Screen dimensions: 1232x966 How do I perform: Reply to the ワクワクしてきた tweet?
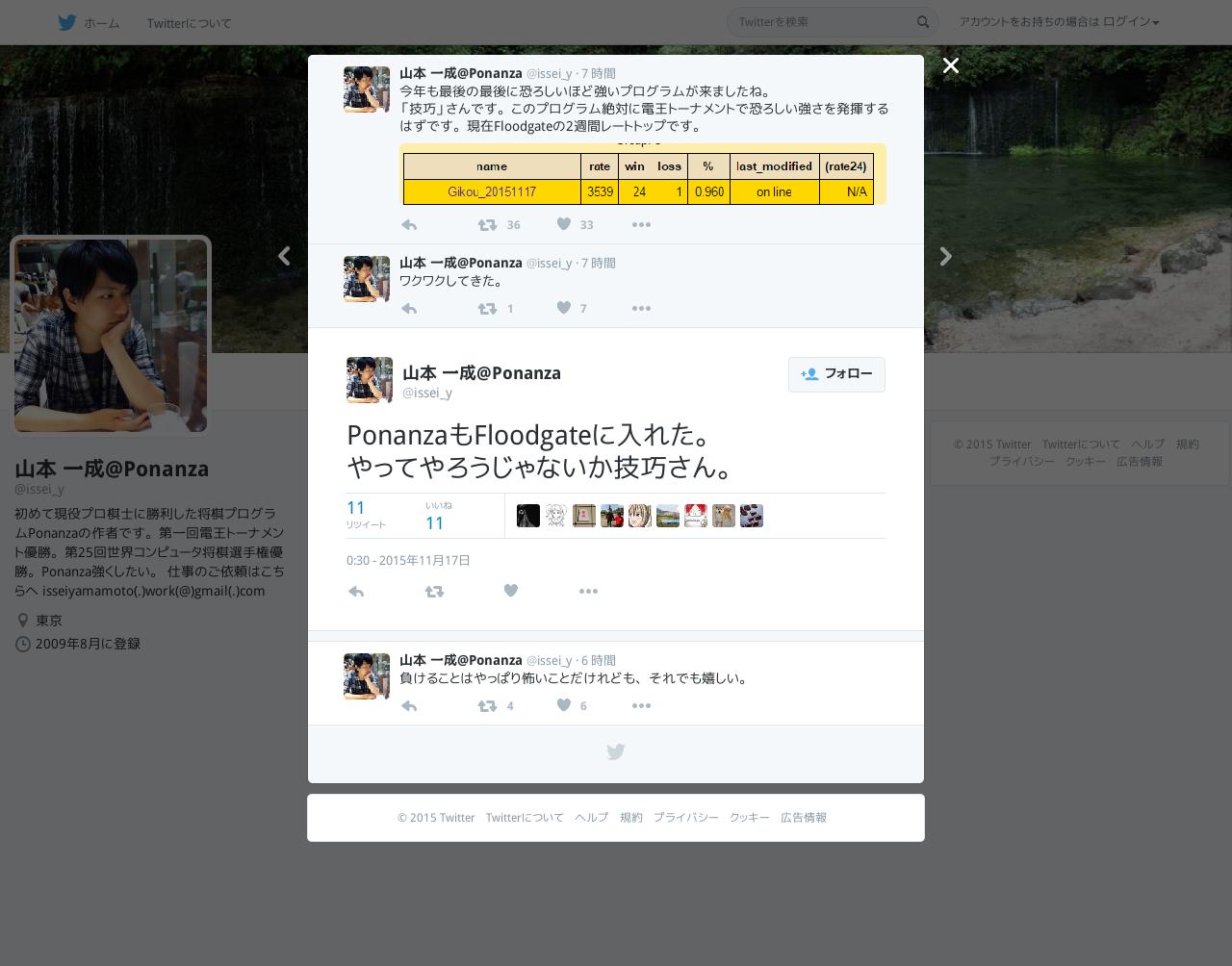click(409, 309)
